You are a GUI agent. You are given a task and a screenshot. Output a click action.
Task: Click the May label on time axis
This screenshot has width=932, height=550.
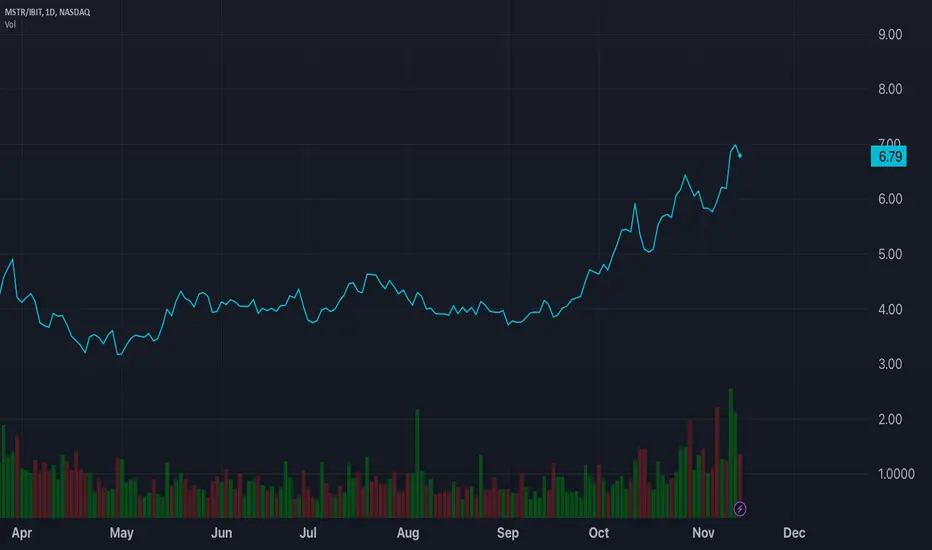coord(121,533)
